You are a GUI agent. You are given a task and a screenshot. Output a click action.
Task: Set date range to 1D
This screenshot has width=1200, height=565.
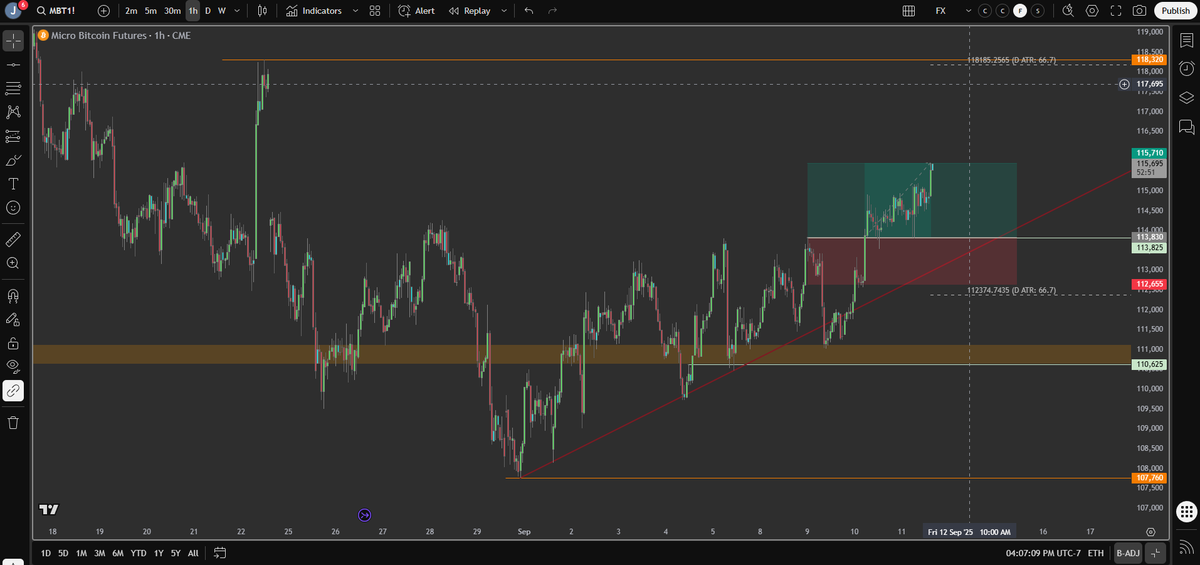pyautogui.click(x=46, y=552)
